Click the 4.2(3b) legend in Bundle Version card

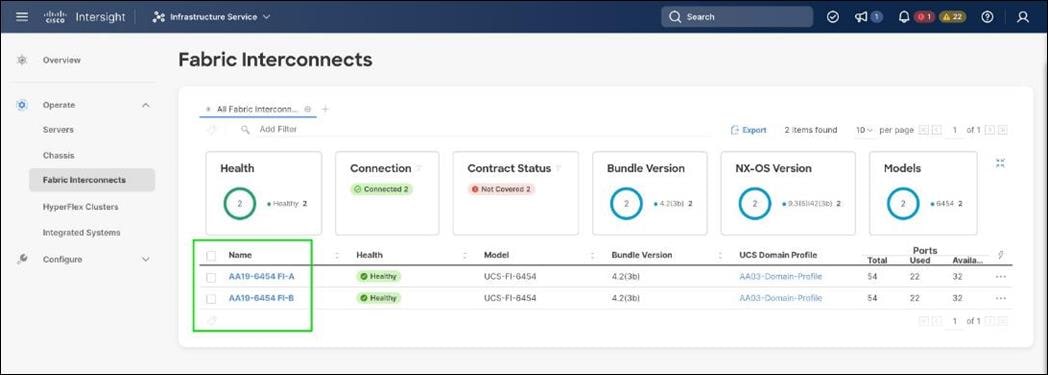pos(672,203)
